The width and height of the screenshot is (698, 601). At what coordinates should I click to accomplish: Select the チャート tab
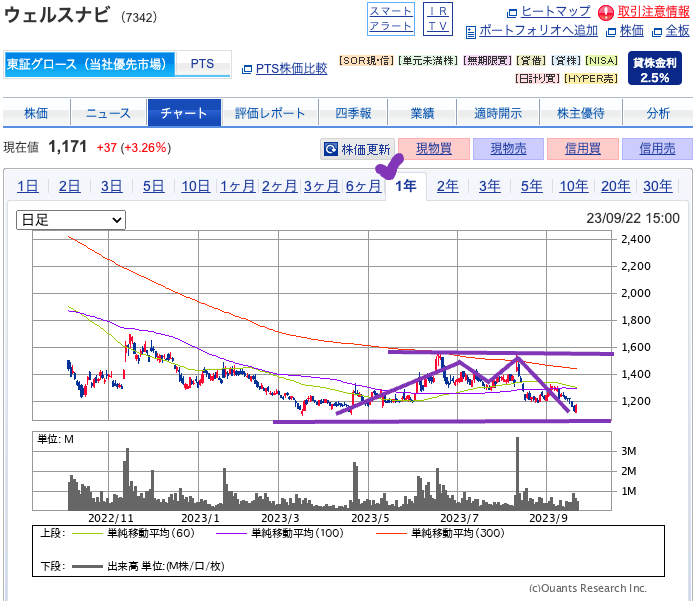click(184, 113)
